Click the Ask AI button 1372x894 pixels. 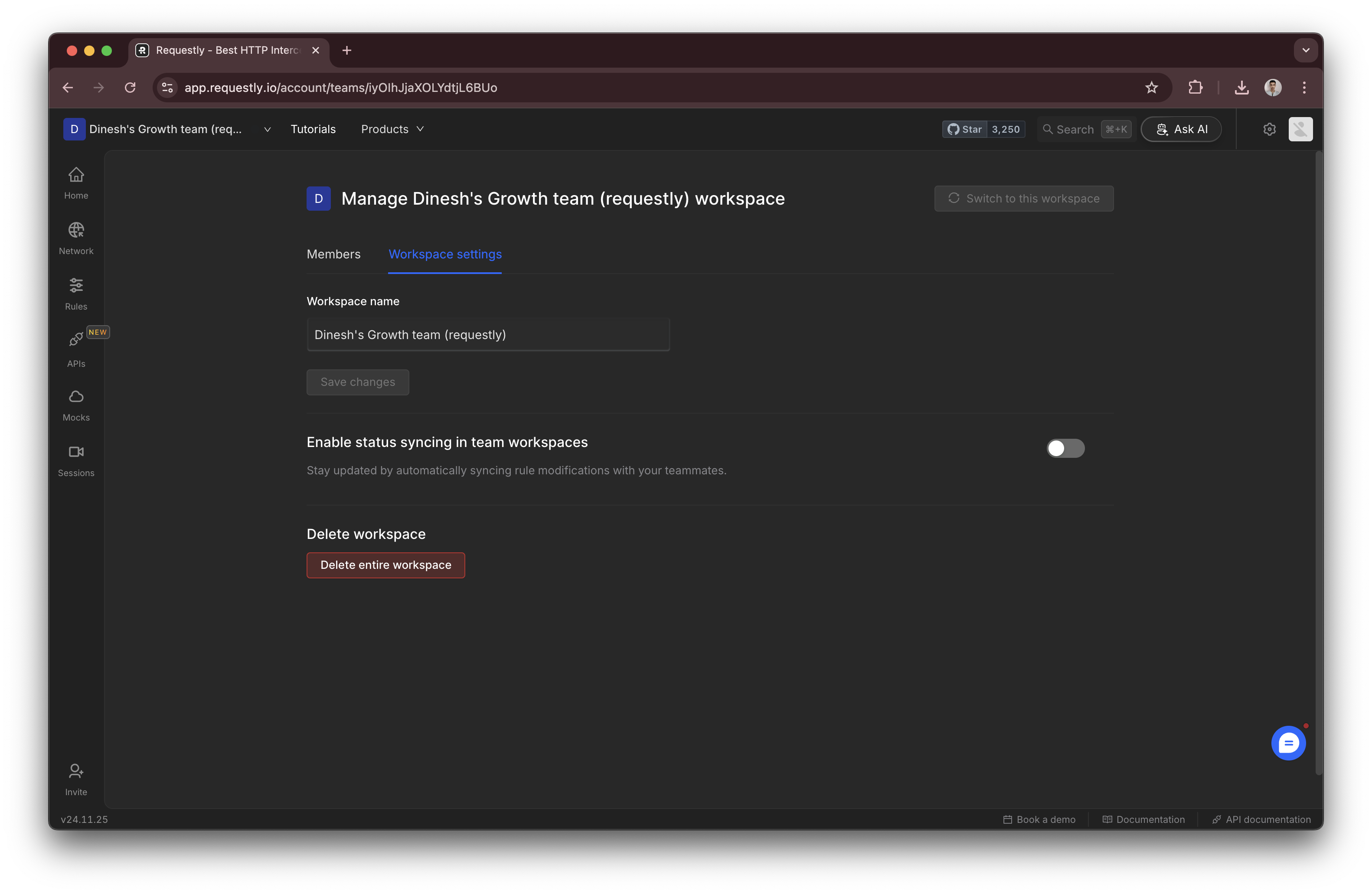tap(1181, 129)
